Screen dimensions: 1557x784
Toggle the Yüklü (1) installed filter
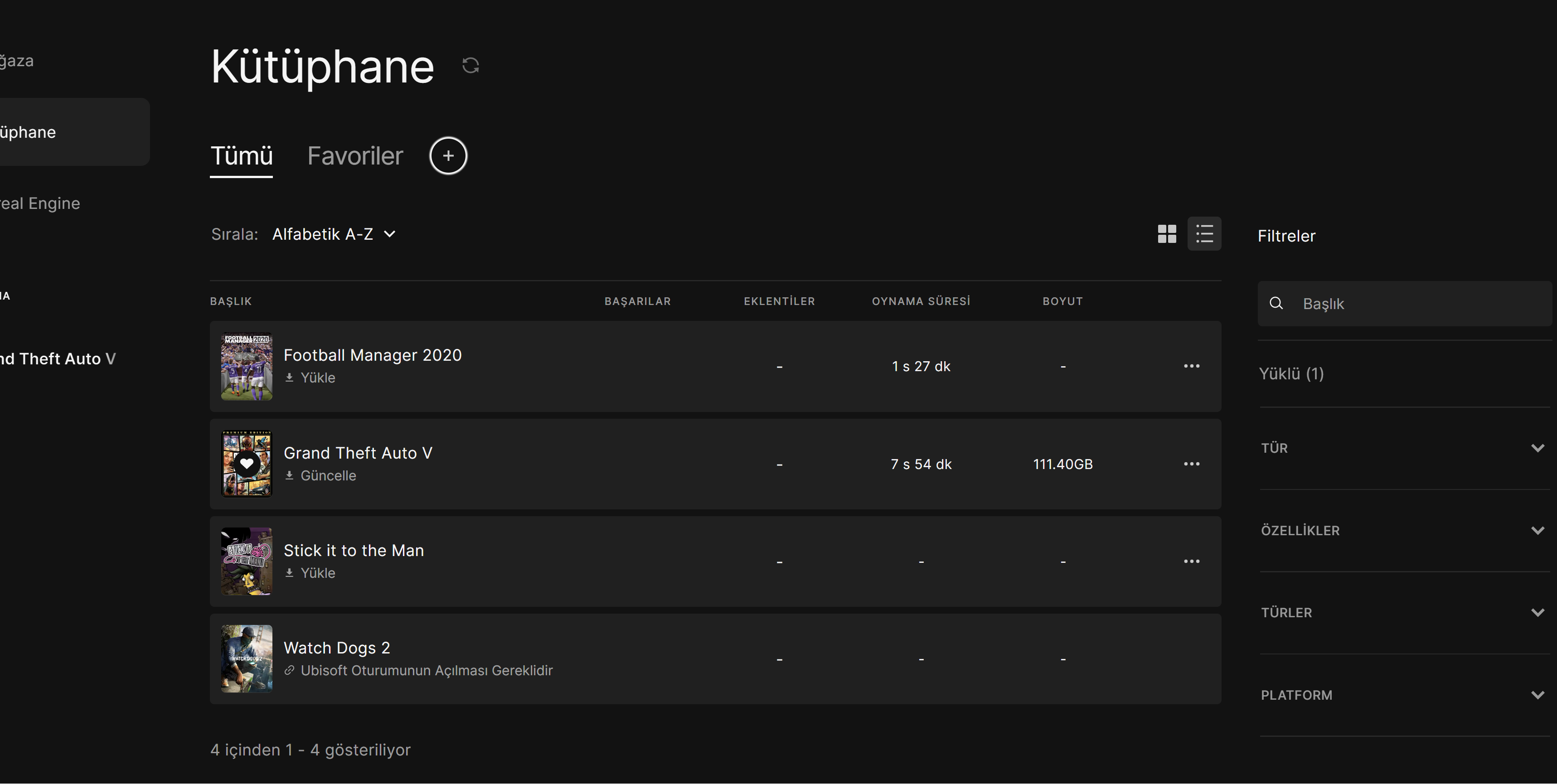coord(1291,373)
